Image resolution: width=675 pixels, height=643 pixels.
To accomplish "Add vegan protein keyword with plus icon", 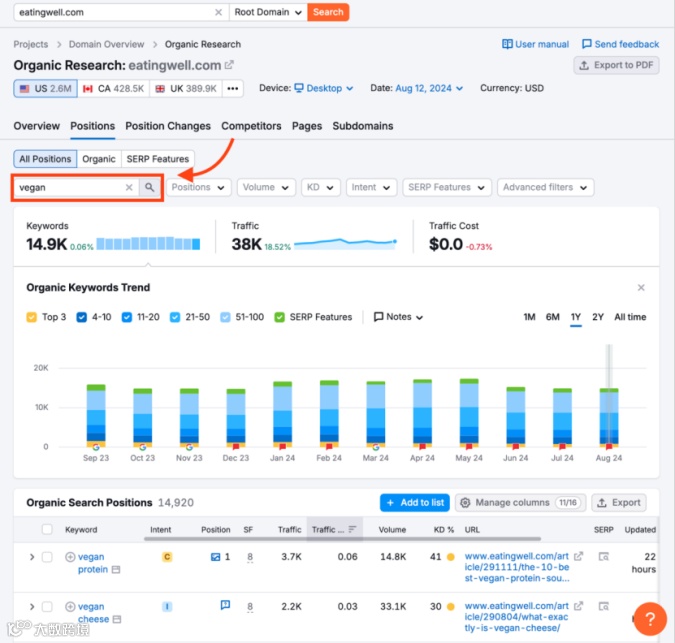I will tap(70, 557).
